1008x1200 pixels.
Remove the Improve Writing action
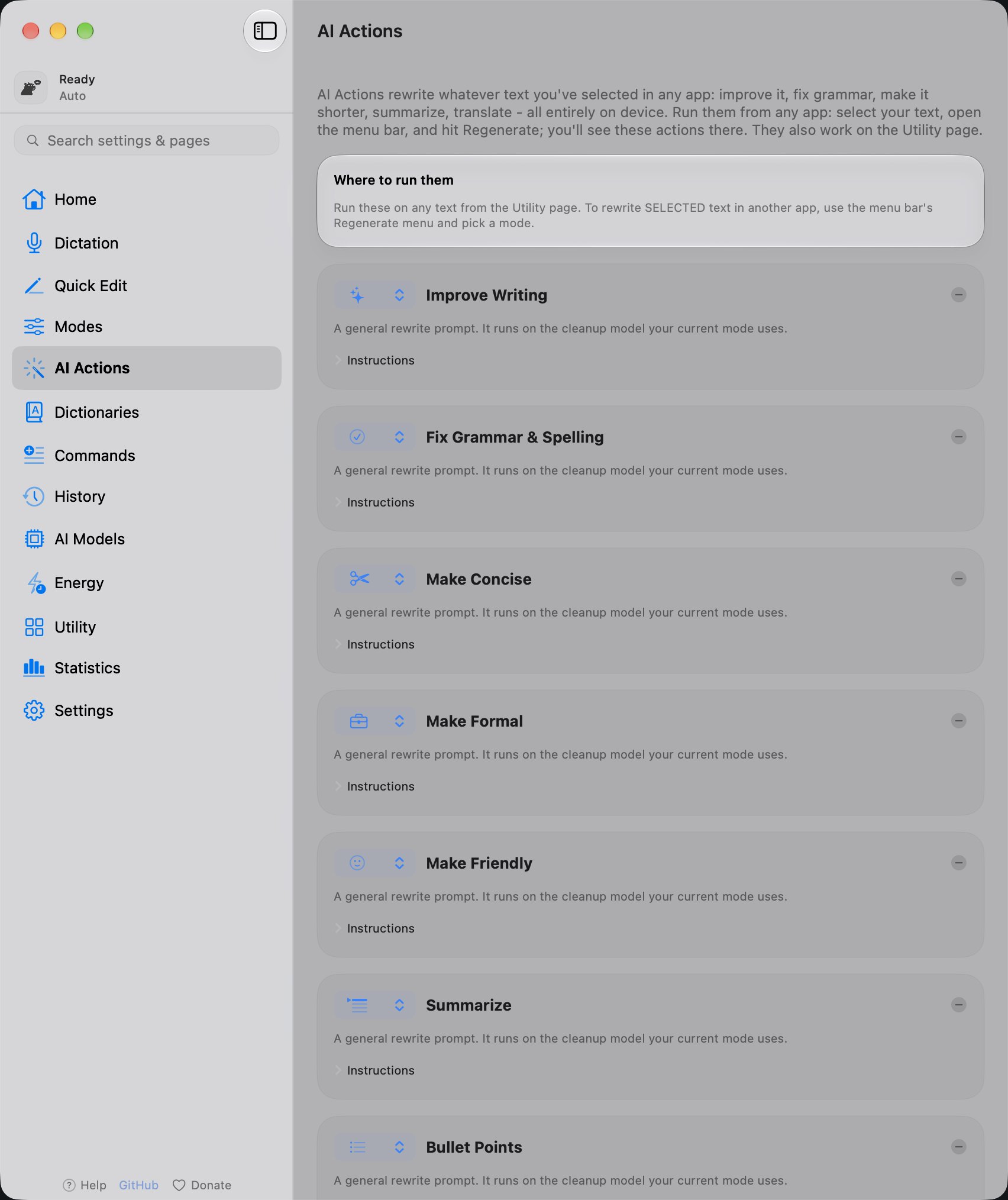tap(958, 295)
